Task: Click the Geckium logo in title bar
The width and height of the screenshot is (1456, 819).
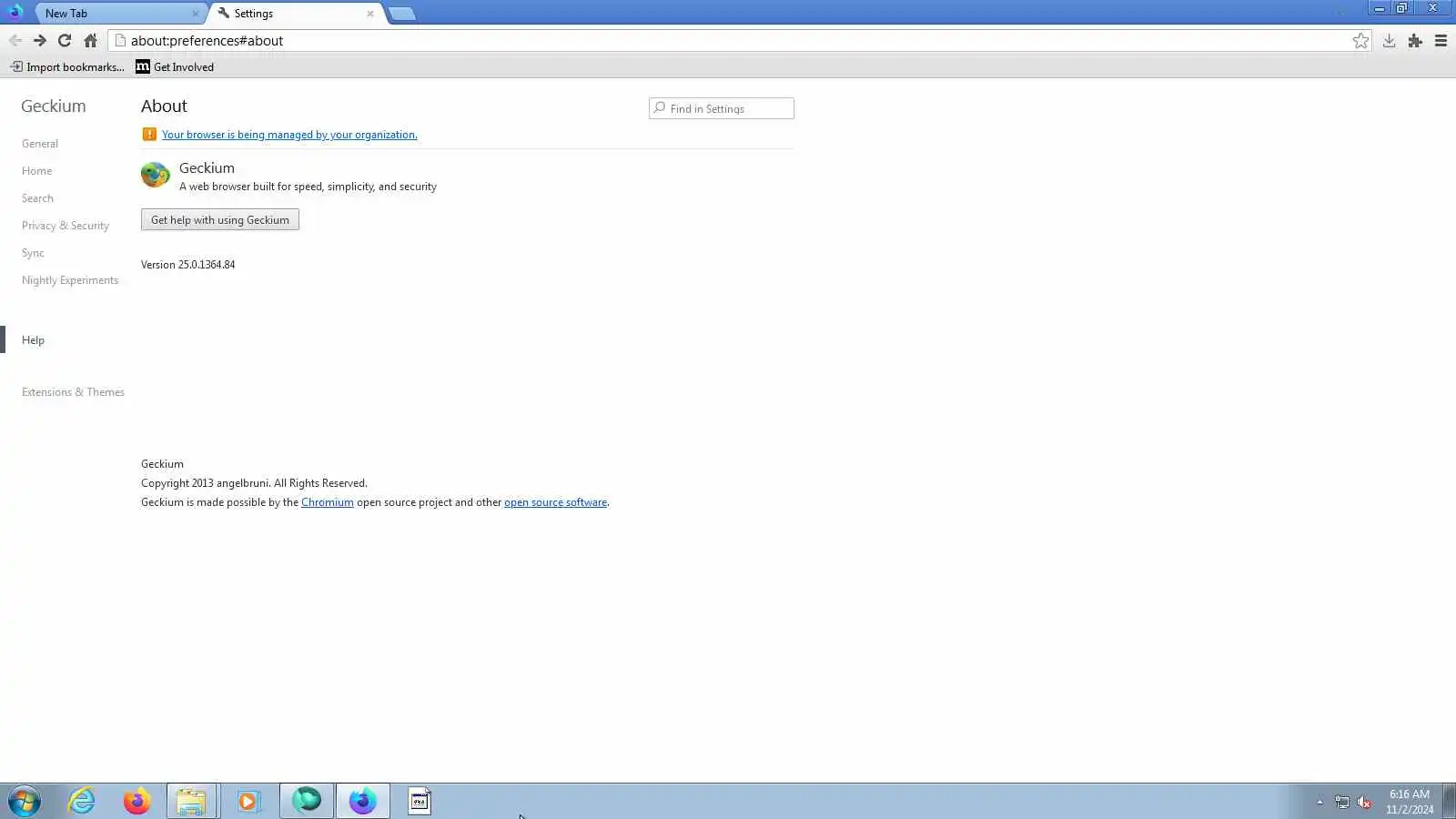Action: tap(15, 12)
